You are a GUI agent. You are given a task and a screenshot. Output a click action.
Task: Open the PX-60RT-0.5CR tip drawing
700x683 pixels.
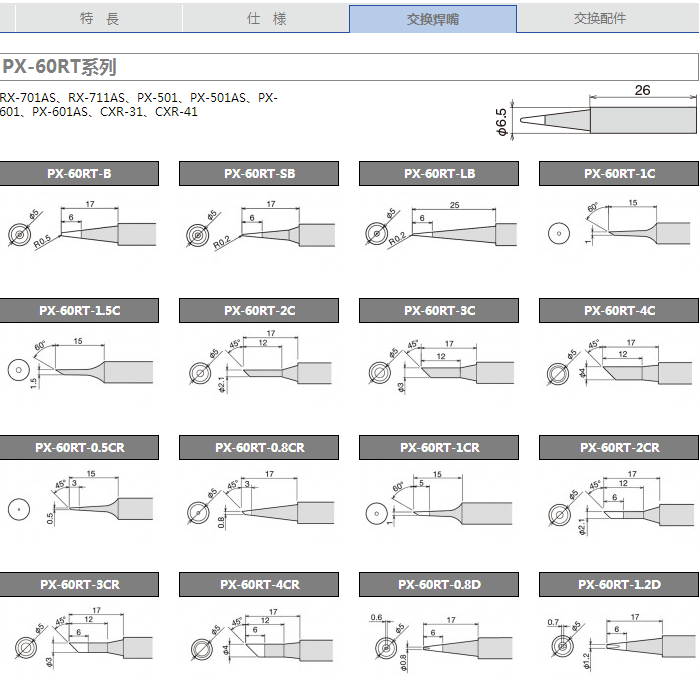coord(80,497)
